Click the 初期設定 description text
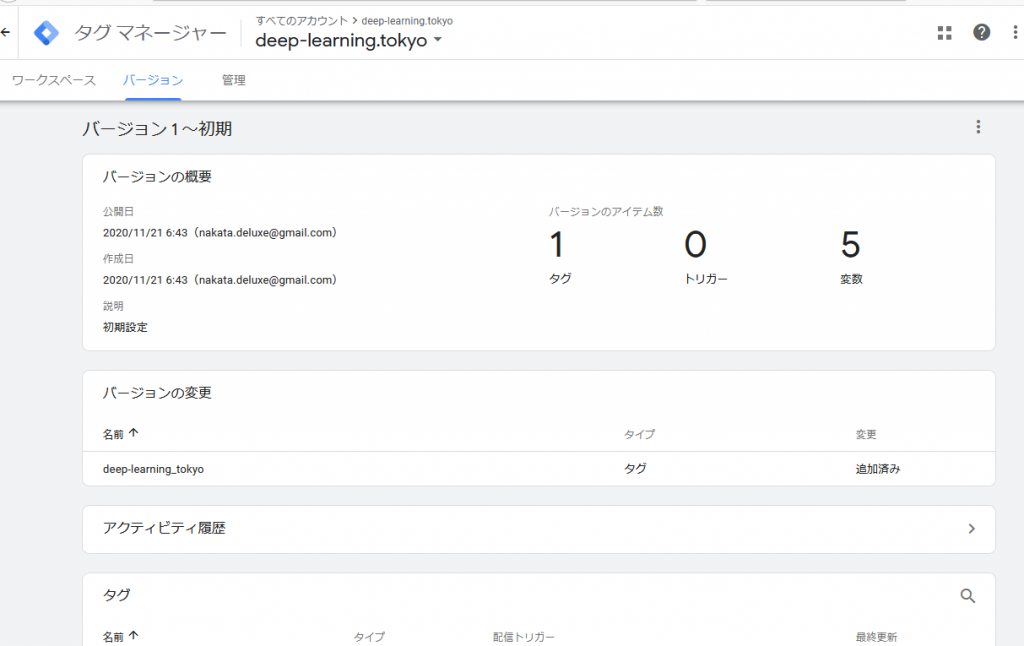The height and width of the screenshot is (646, 1024). [125, 327]
